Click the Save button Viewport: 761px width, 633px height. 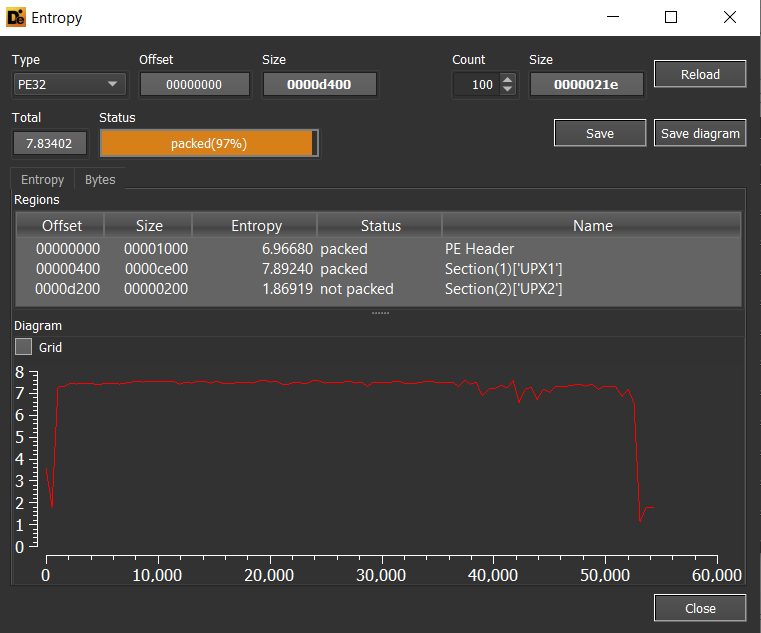tap(600, 133)
